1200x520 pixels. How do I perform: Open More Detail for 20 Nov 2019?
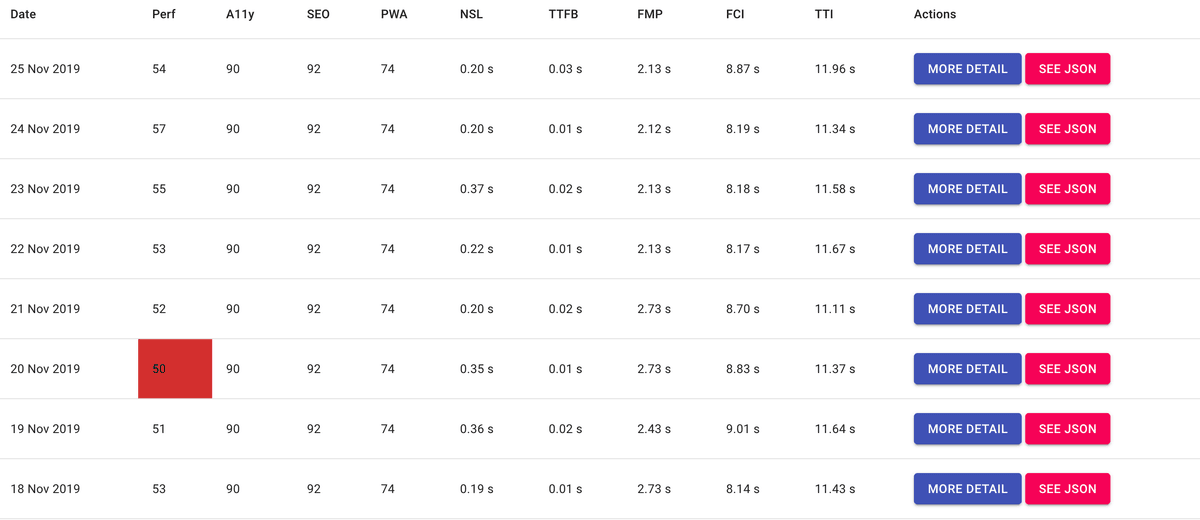pyautogui.click(x=967, y=369)
